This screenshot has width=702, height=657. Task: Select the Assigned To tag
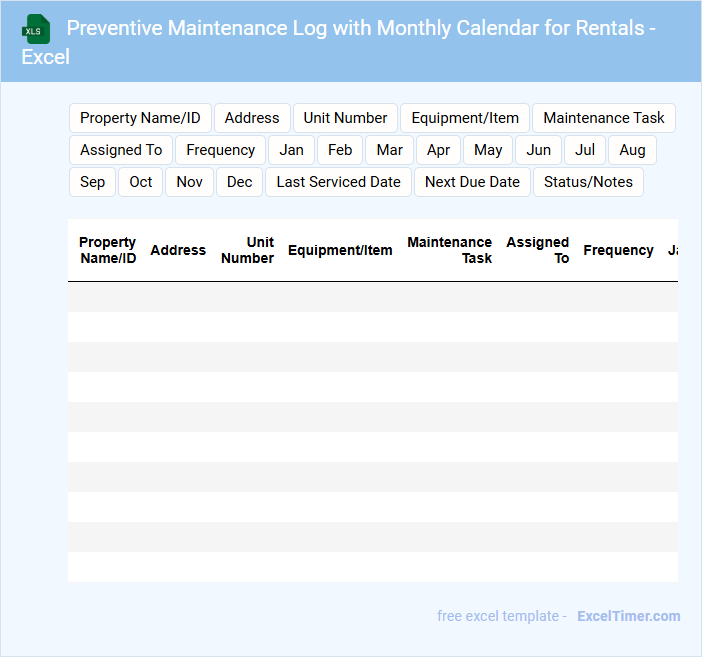(121, 150)
